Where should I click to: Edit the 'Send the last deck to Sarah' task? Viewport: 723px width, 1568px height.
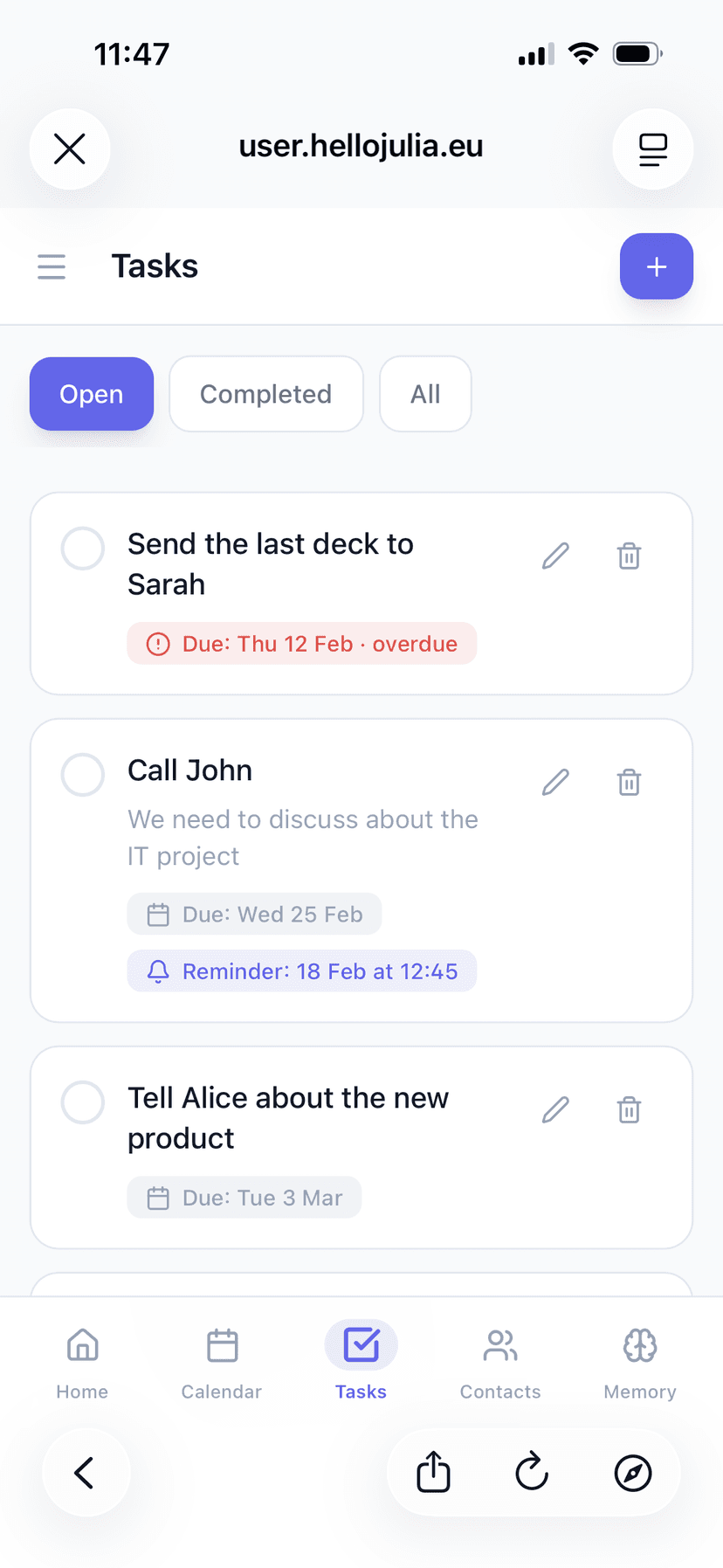click(555, 556)
